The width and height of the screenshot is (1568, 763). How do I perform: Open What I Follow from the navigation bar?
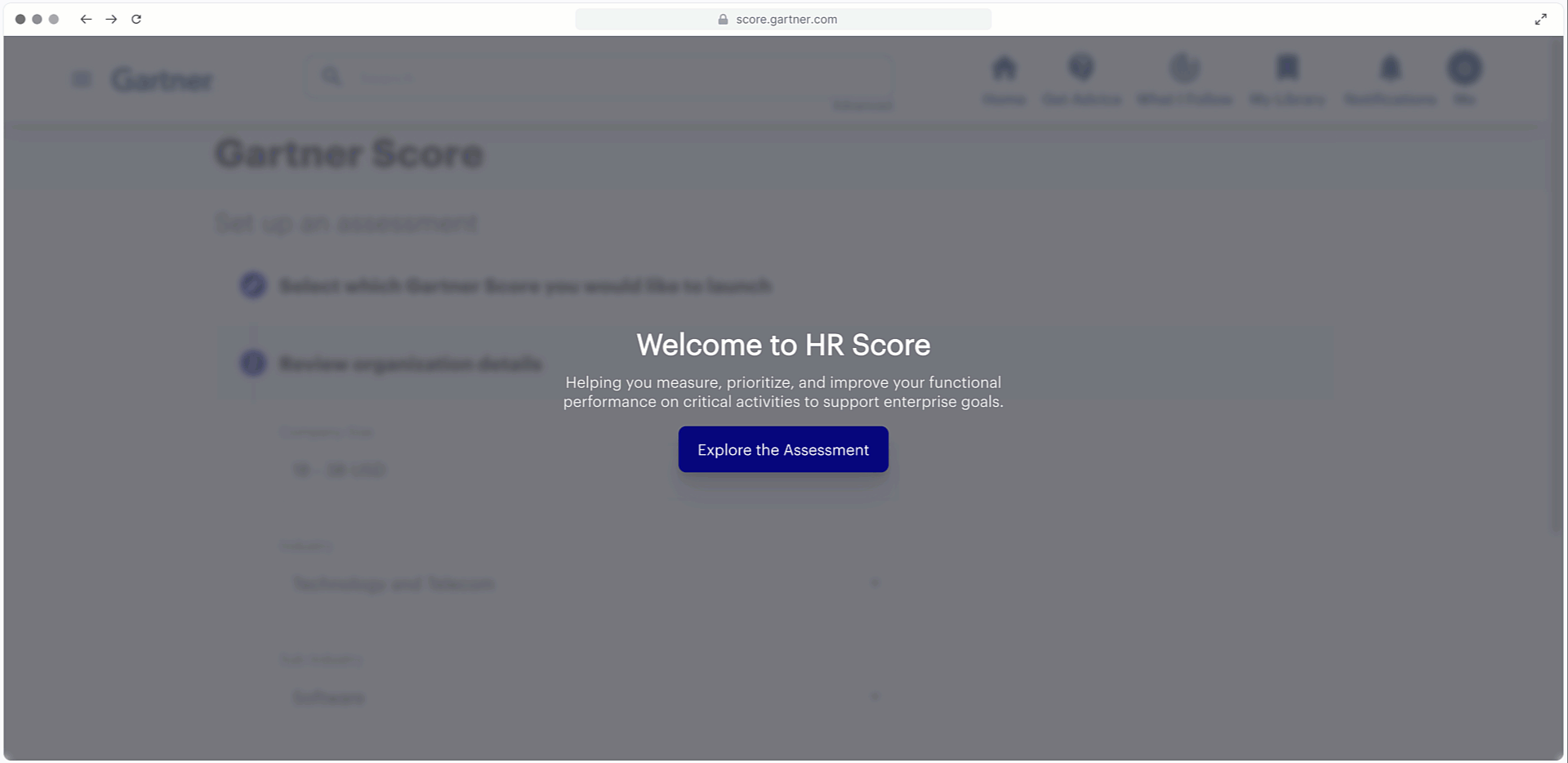click(x=1185, y=78)
